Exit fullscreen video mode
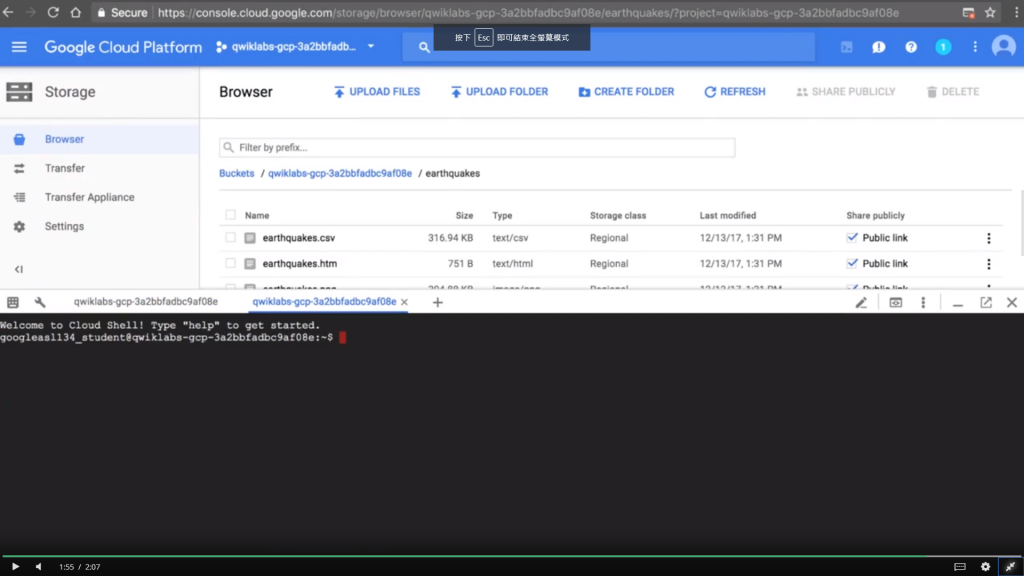The height and width of the screenshot is (576, 1024). 1010,567
